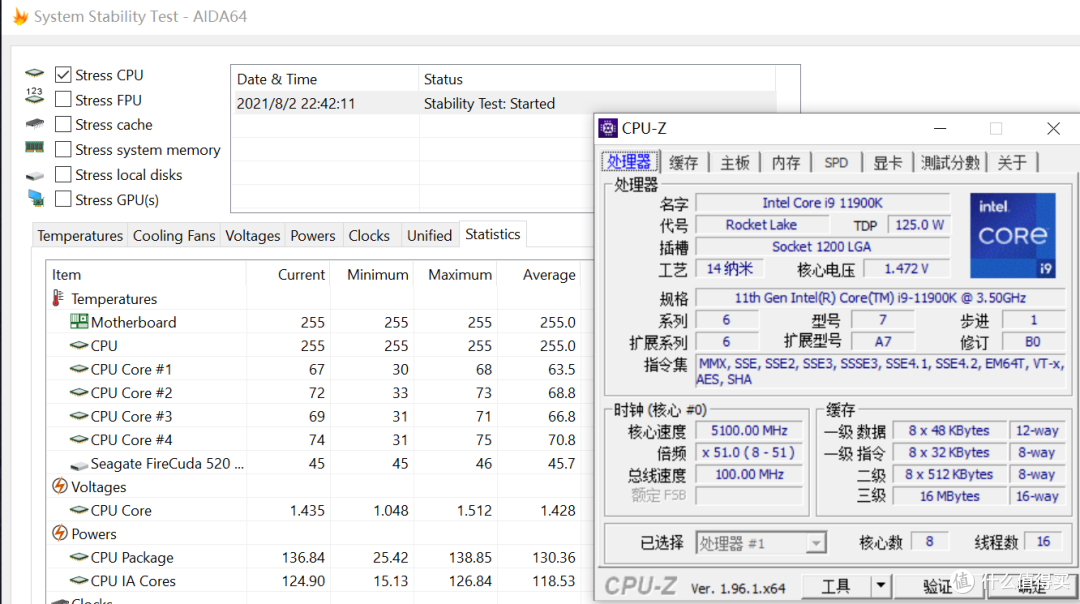Viewport: 1080px width, 604px height.
Task: Click the GPU monitor icon beside Stress GPU(s)
Action: 36,199
